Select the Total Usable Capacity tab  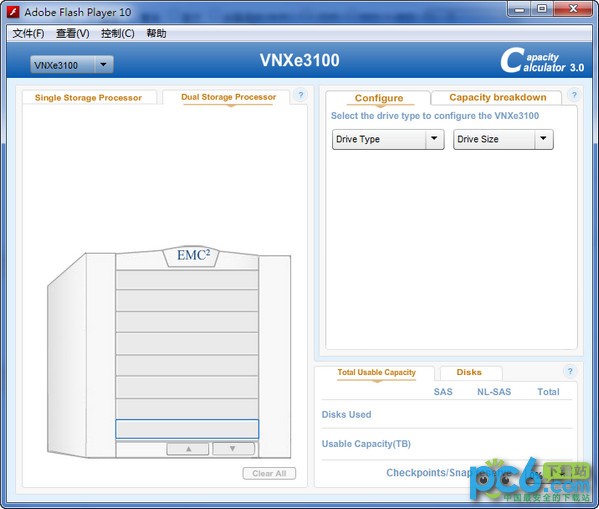pyautogui.click(x=376, y=373)
